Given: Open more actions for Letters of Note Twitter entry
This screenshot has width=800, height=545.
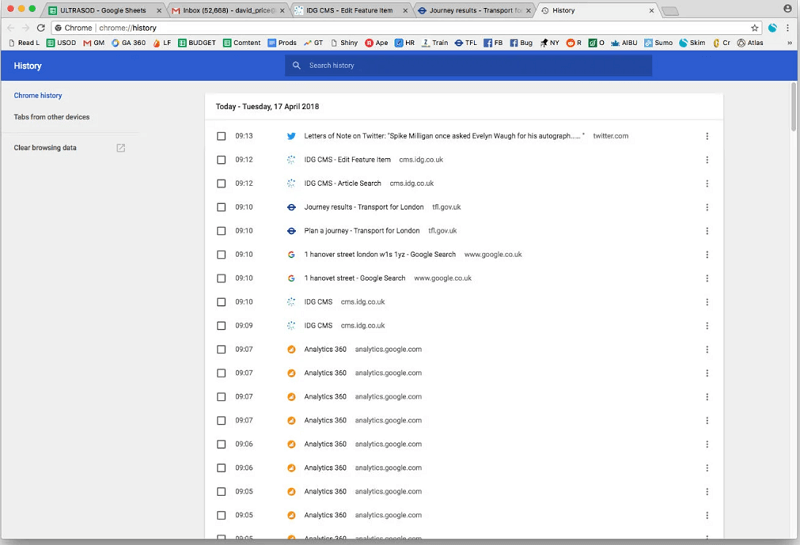Looking at the screenshot, I should pos(707,136).
